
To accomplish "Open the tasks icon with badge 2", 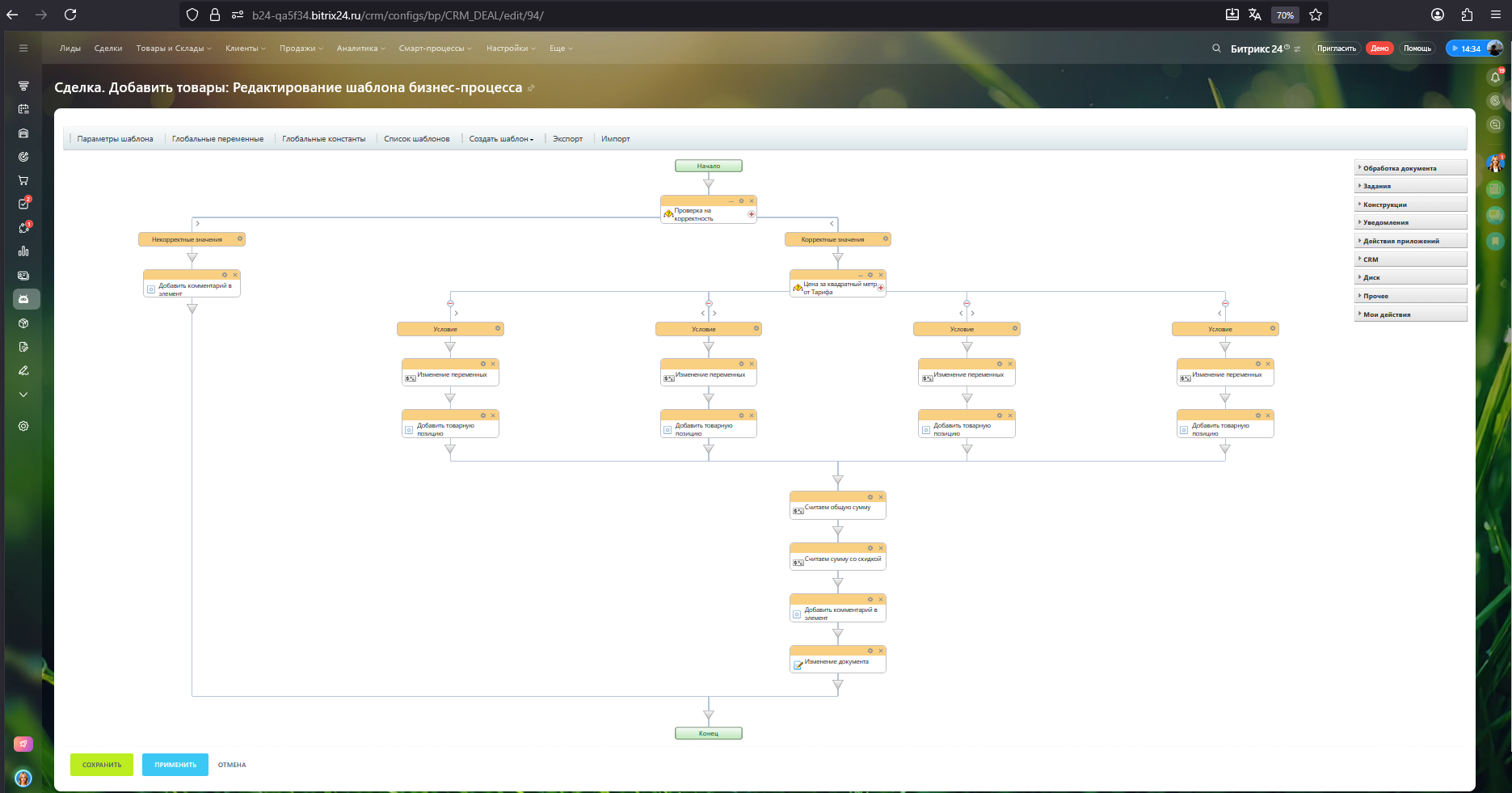I will (23, 205).
